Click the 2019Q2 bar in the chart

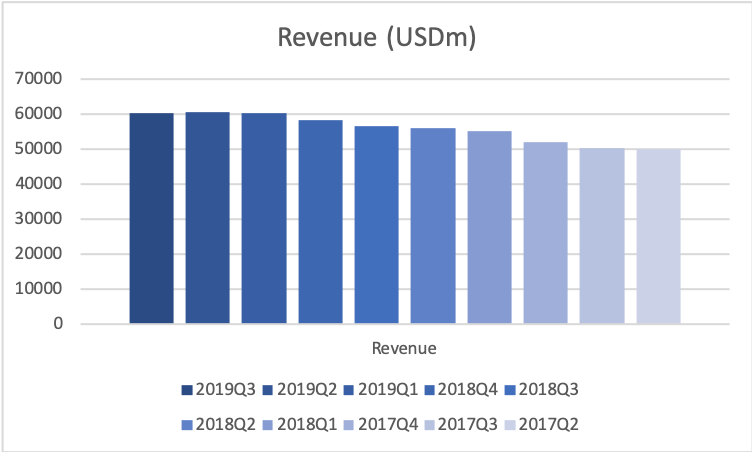(208, 218)
